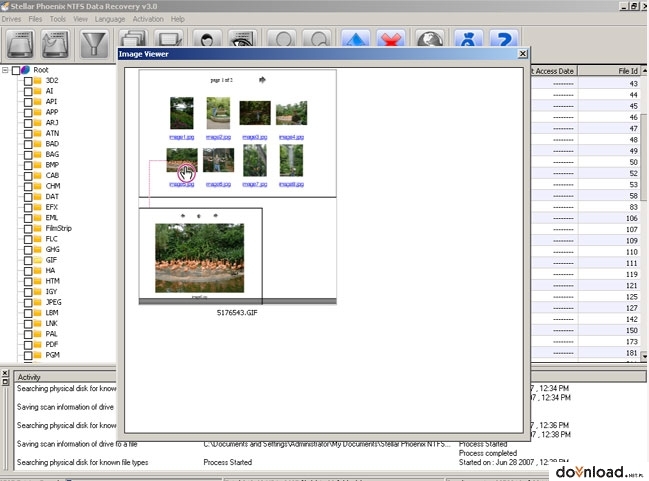649x481 pixels.
Task: Click the file list scroll up arrow
Action: tap(645, 71)
